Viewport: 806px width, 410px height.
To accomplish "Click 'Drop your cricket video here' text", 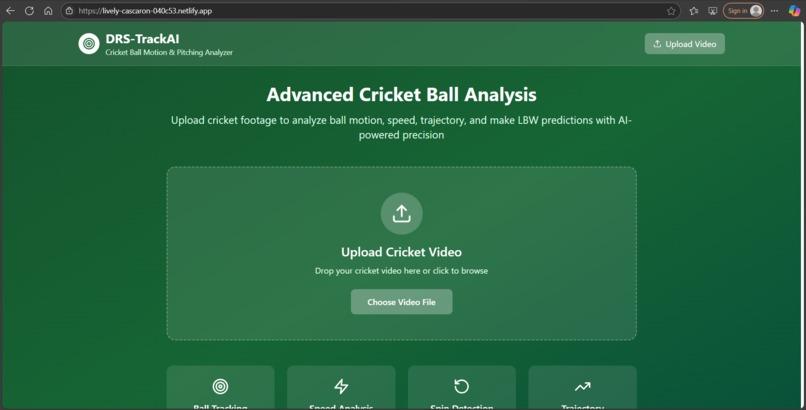I will click(x=401, y=271).
